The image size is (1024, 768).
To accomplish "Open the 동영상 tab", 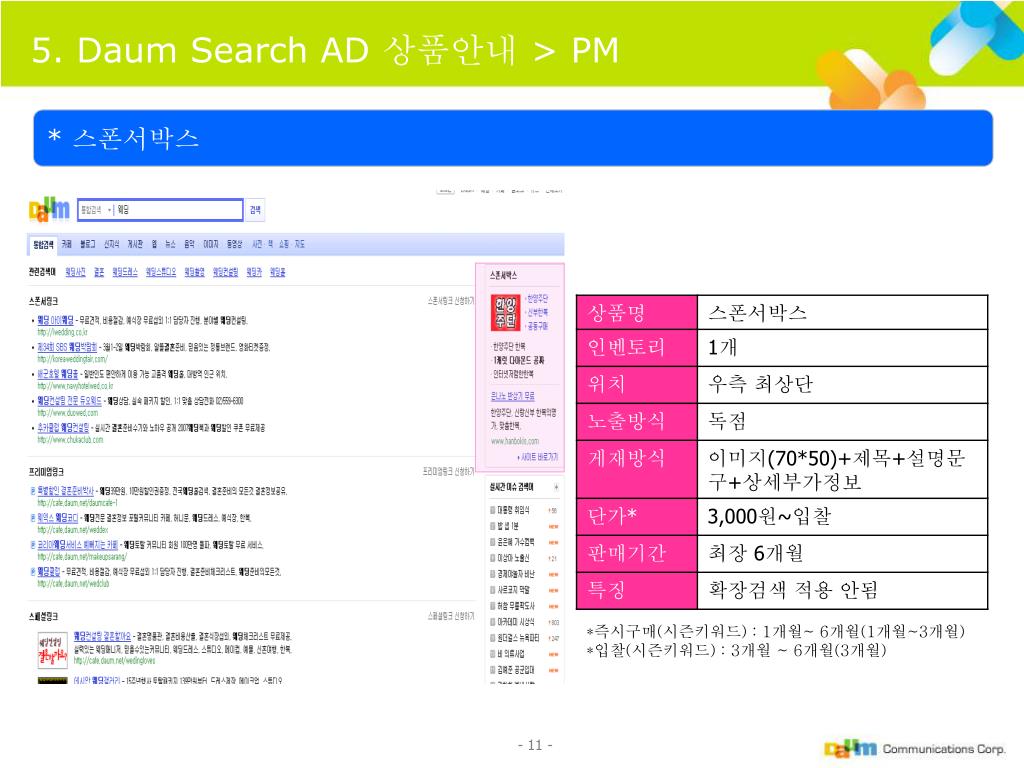I will tap(234, 244).
